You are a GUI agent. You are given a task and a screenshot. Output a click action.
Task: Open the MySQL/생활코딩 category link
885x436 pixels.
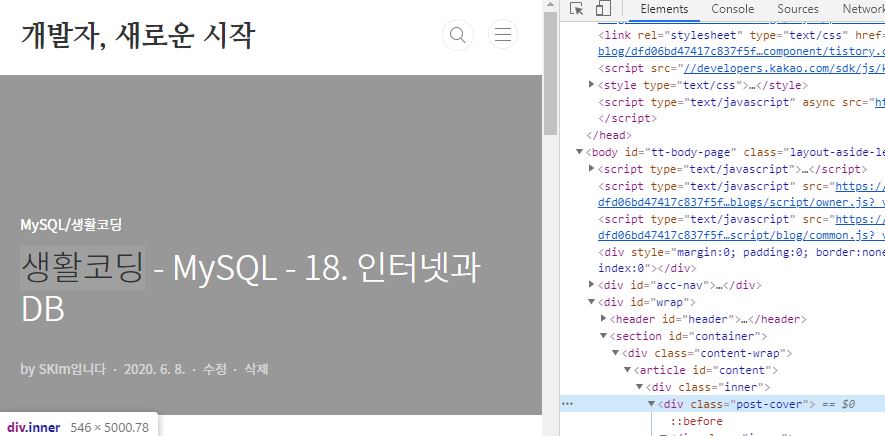pos(71,225)
